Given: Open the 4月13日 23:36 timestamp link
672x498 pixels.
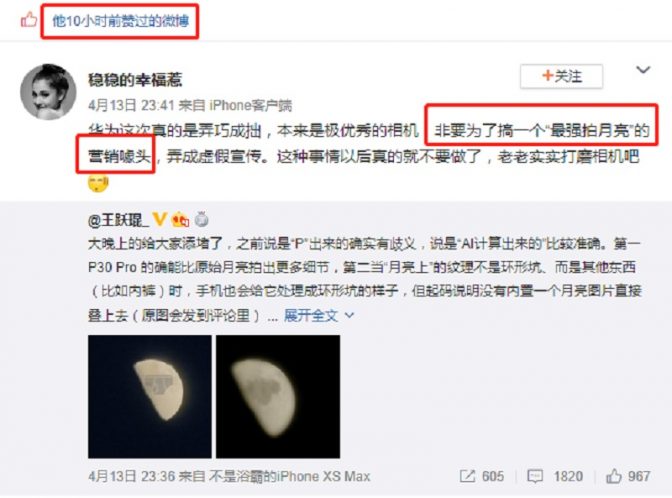Looking at the screenshot, I should tap(132, 477).
